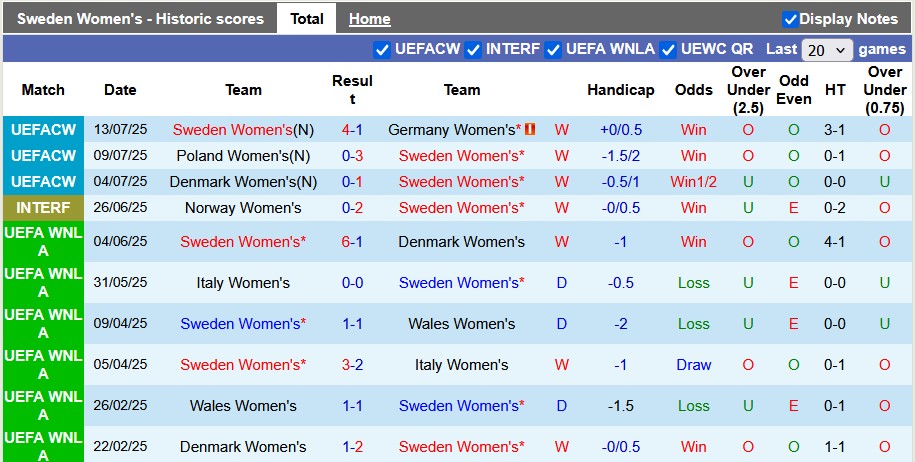Click the 6-1 score from 04/06/25

[352, 242]
